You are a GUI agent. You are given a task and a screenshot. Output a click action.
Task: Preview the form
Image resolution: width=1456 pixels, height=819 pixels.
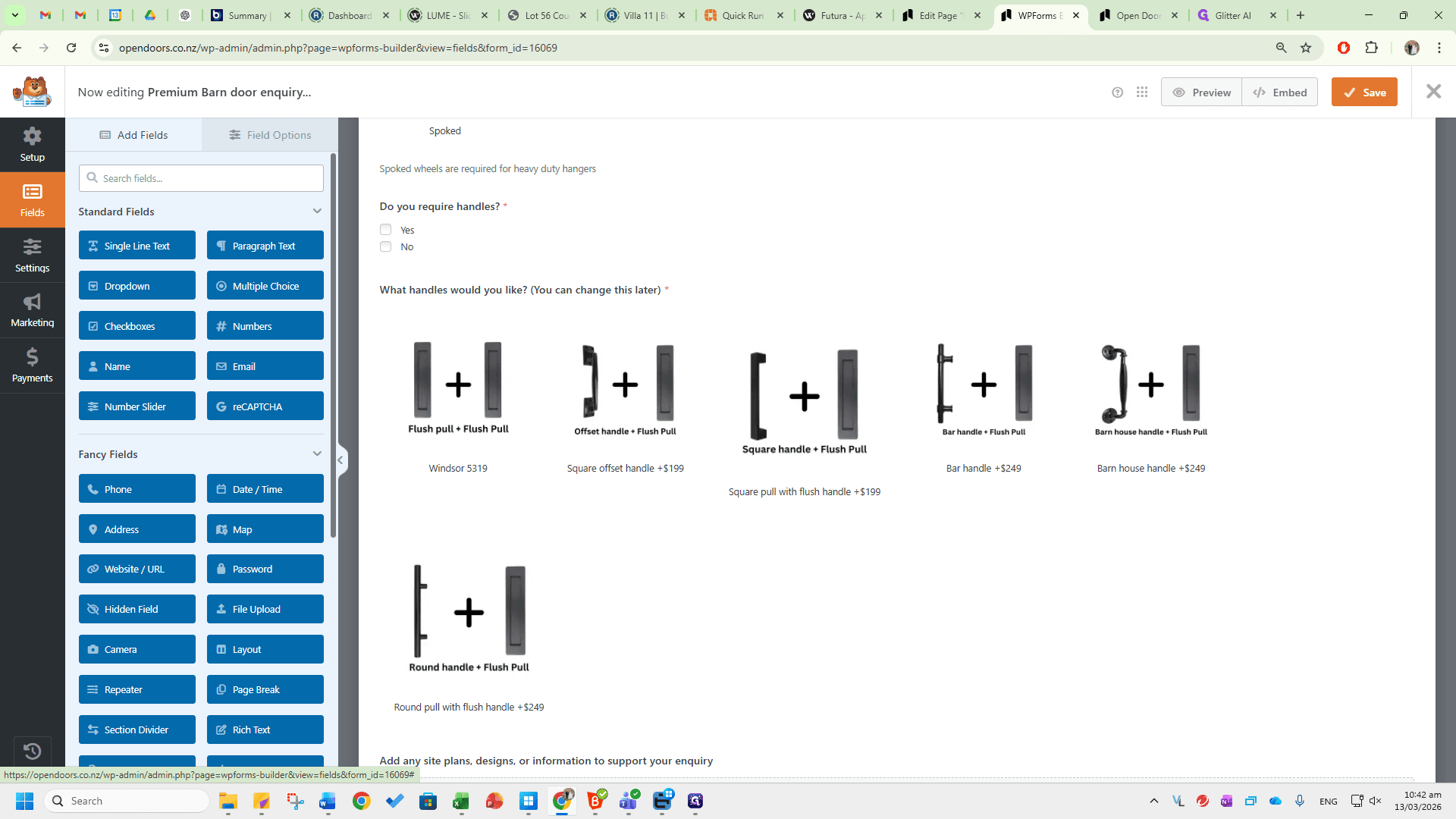(1201, 93)
